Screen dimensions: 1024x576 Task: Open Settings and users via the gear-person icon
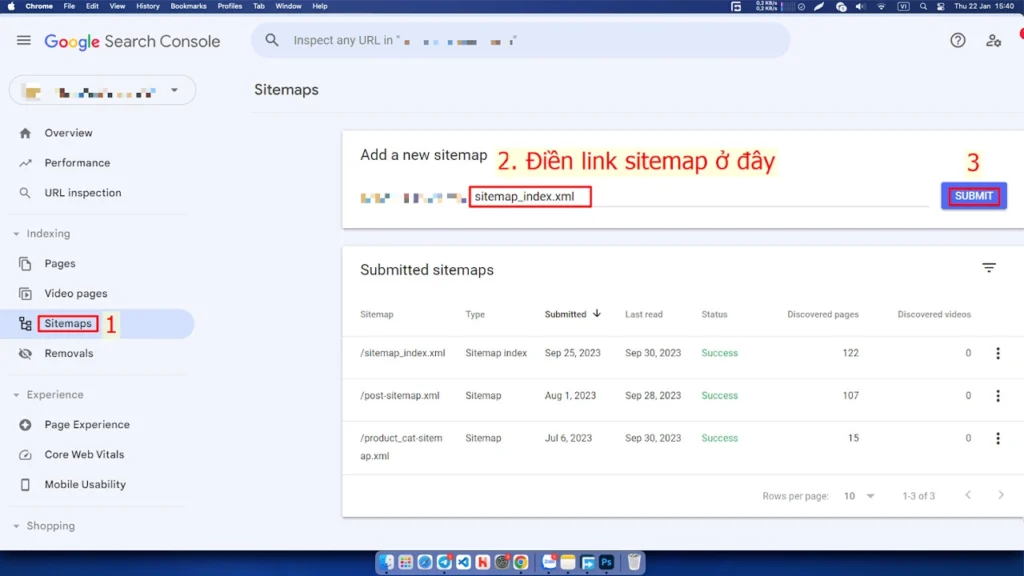coord(993,40)
